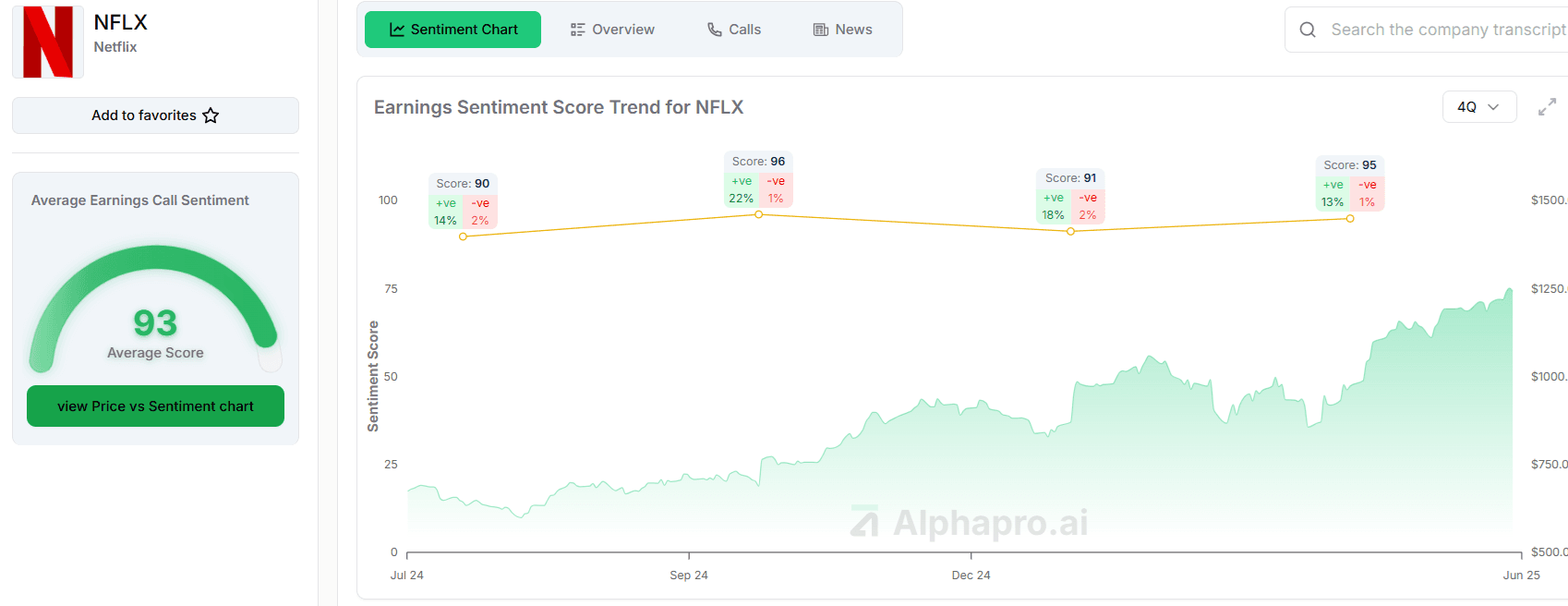Open the Calls tab
The height and width of the screenshot is (606, 1568).
coord(734,30)
